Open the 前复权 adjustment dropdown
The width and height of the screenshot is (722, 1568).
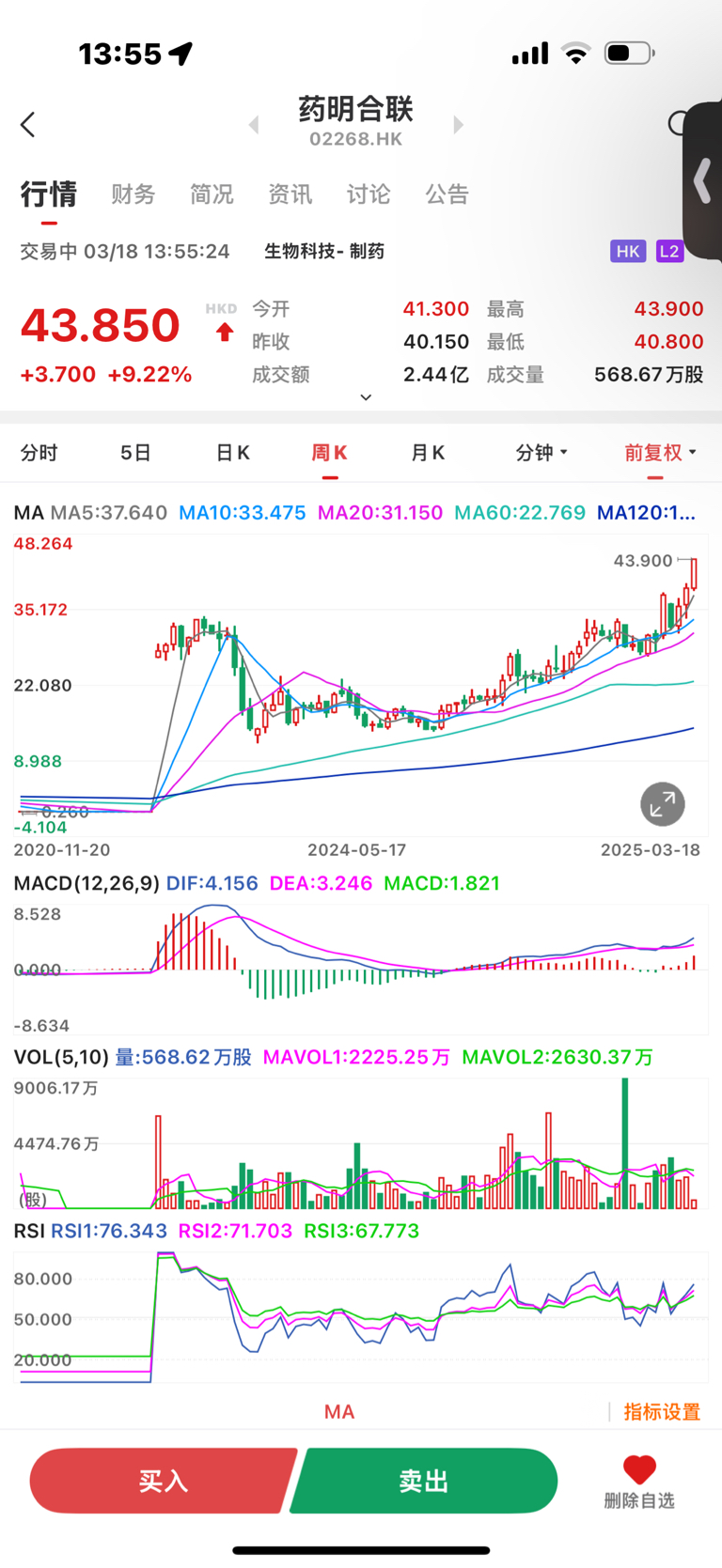pos(661,453)
